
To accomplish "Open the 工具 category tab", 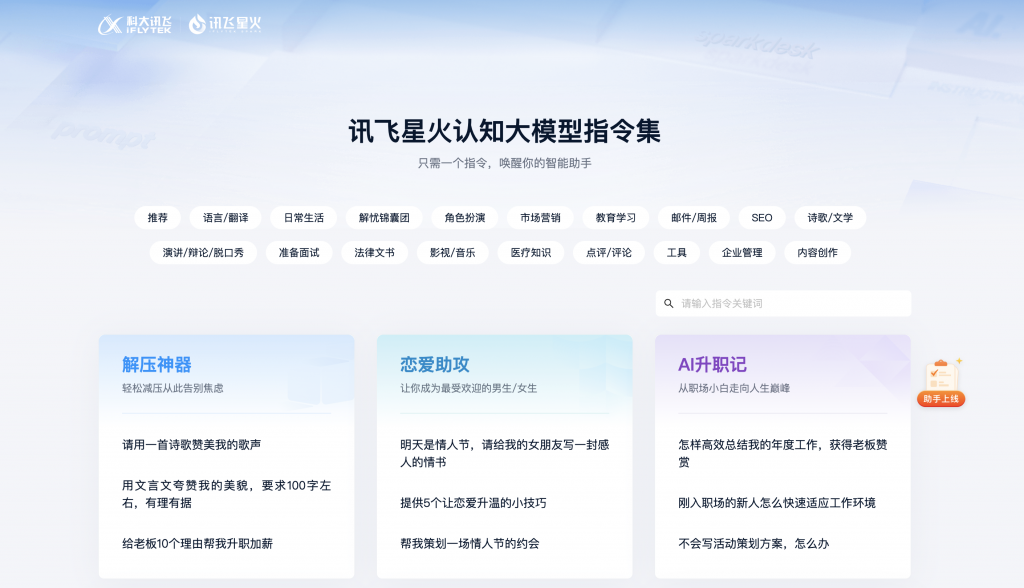I will tap(677, 252).
